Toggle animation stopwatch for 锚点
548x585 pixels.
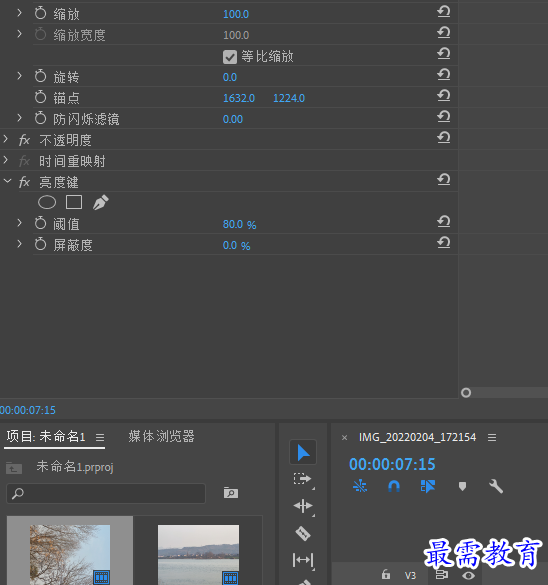40,97
